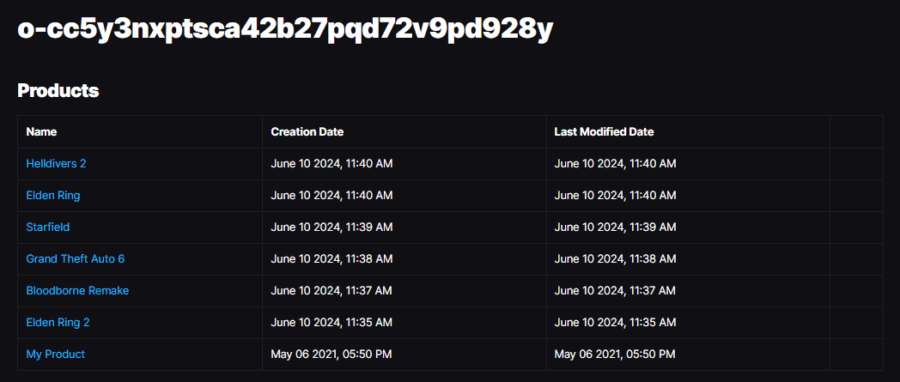Open the Elden Ring product link

pyautogui.click(x=53, y=196)
